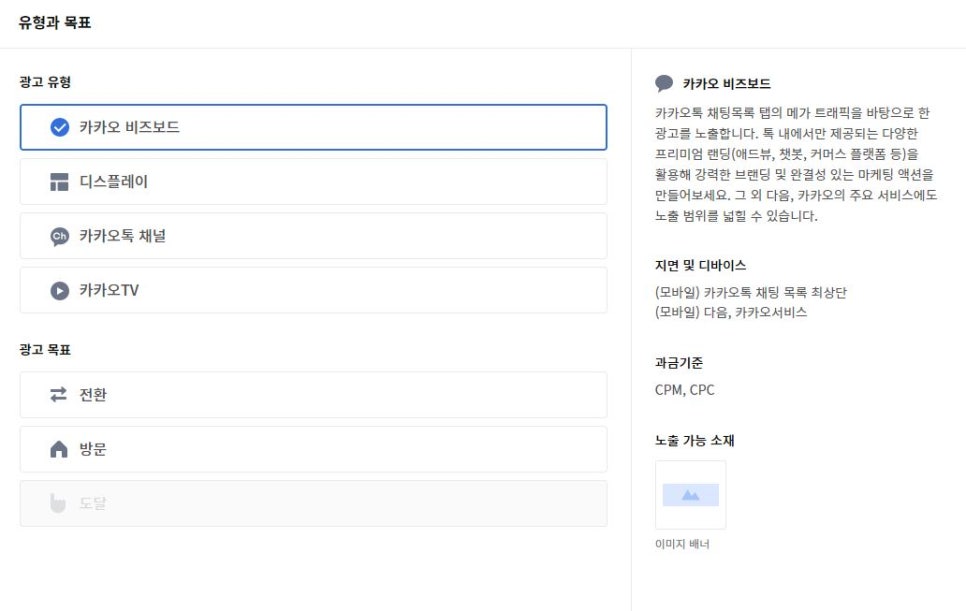
Task: Click the text (모바일) 다음, 카카오서비스
Action: (731, 312)
